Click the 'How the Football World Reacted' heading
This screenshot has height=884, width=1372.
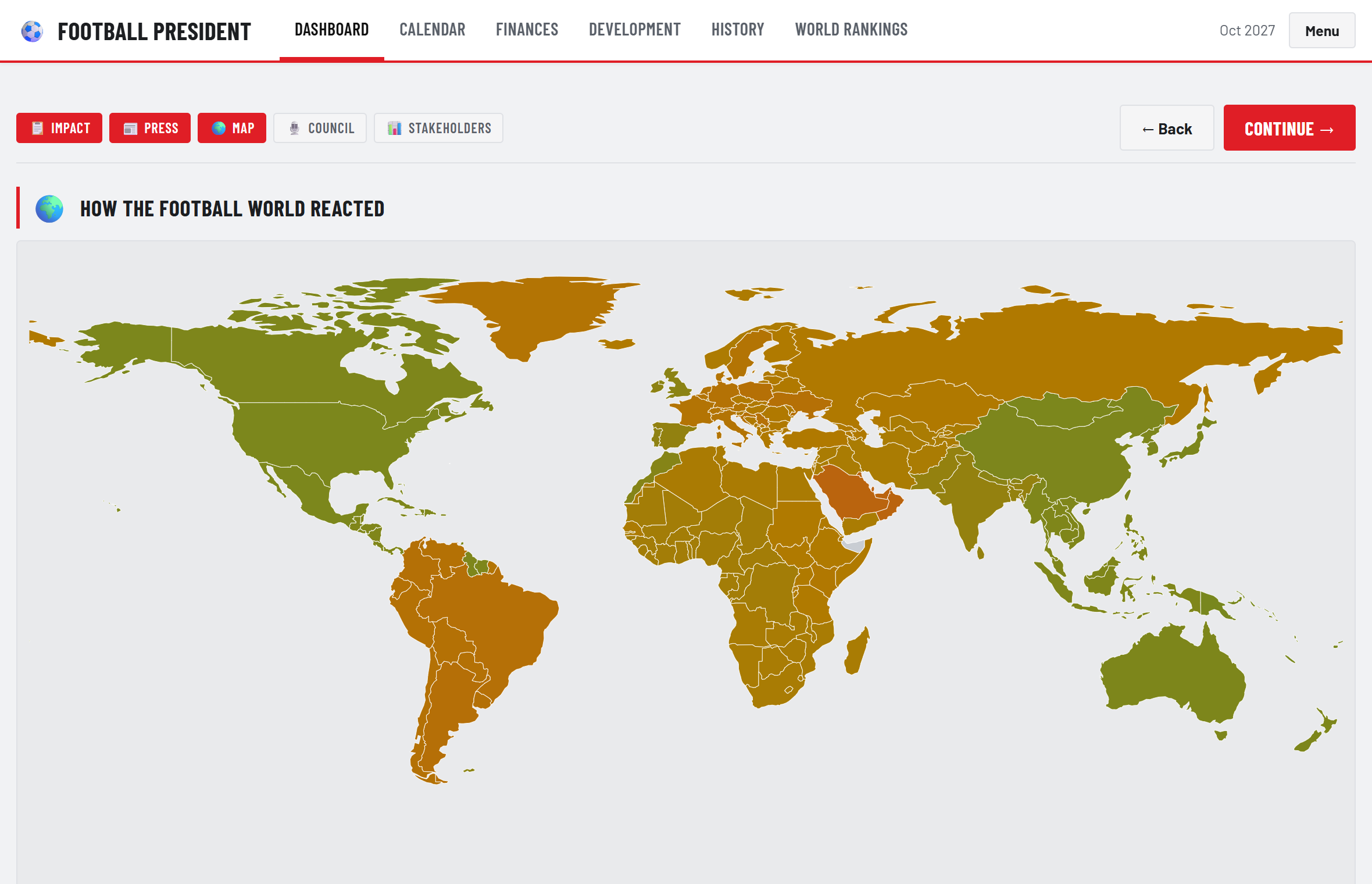[233, 208]
